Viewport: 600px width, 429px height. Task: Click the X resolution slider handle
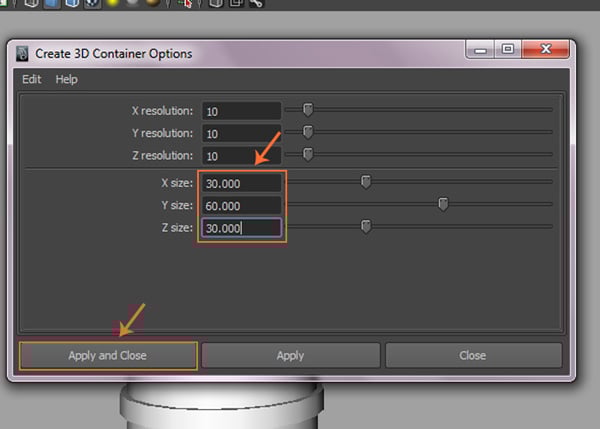tap(308, 109)
